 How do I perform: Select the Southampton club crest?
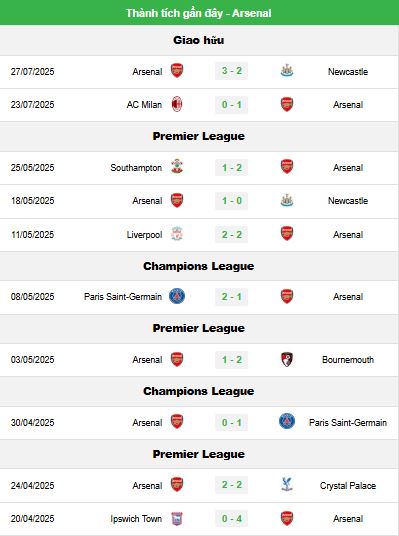177,167
